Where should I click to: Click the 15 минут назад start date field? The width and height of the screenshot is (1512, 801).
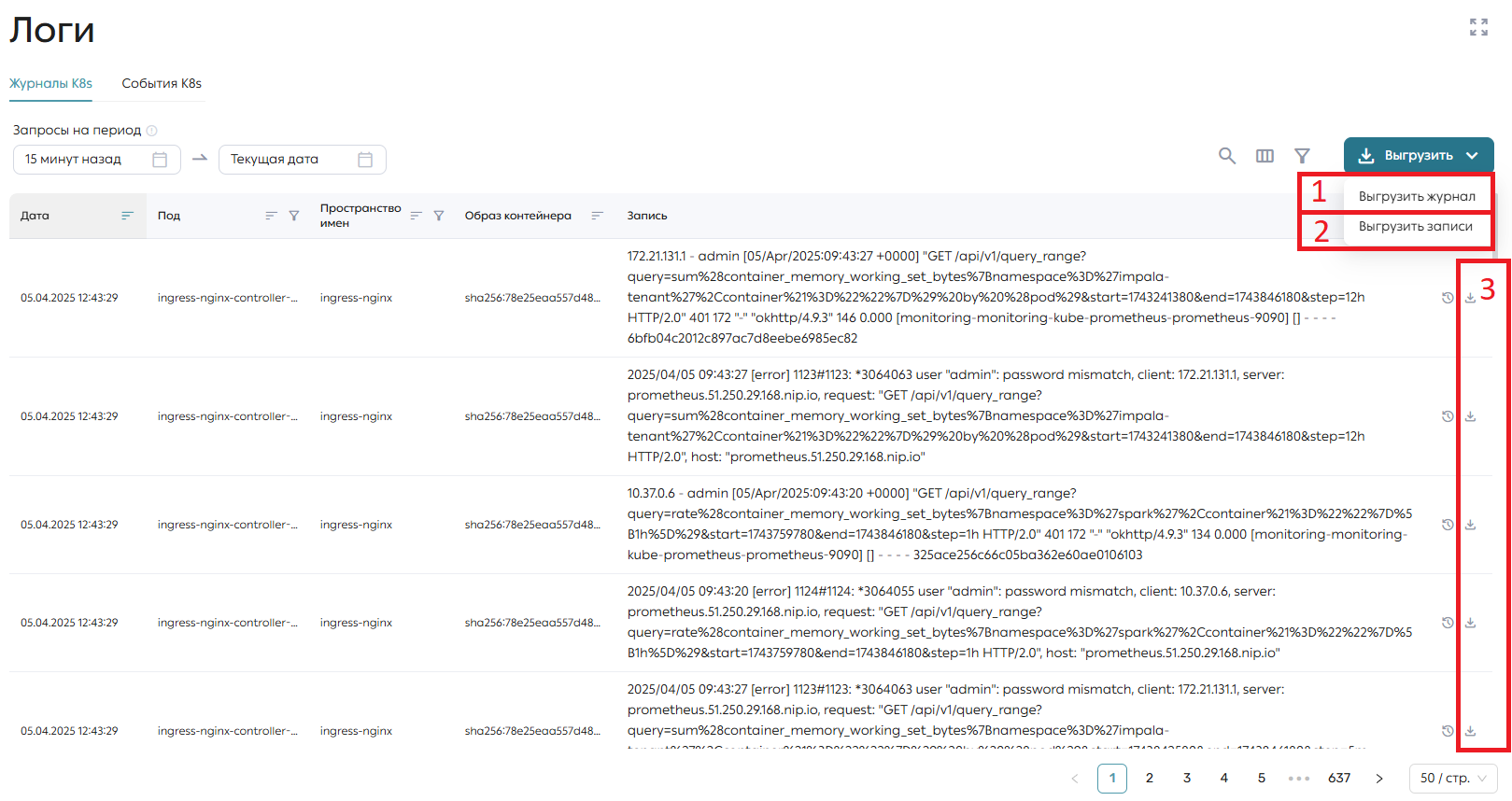point(97,160)
